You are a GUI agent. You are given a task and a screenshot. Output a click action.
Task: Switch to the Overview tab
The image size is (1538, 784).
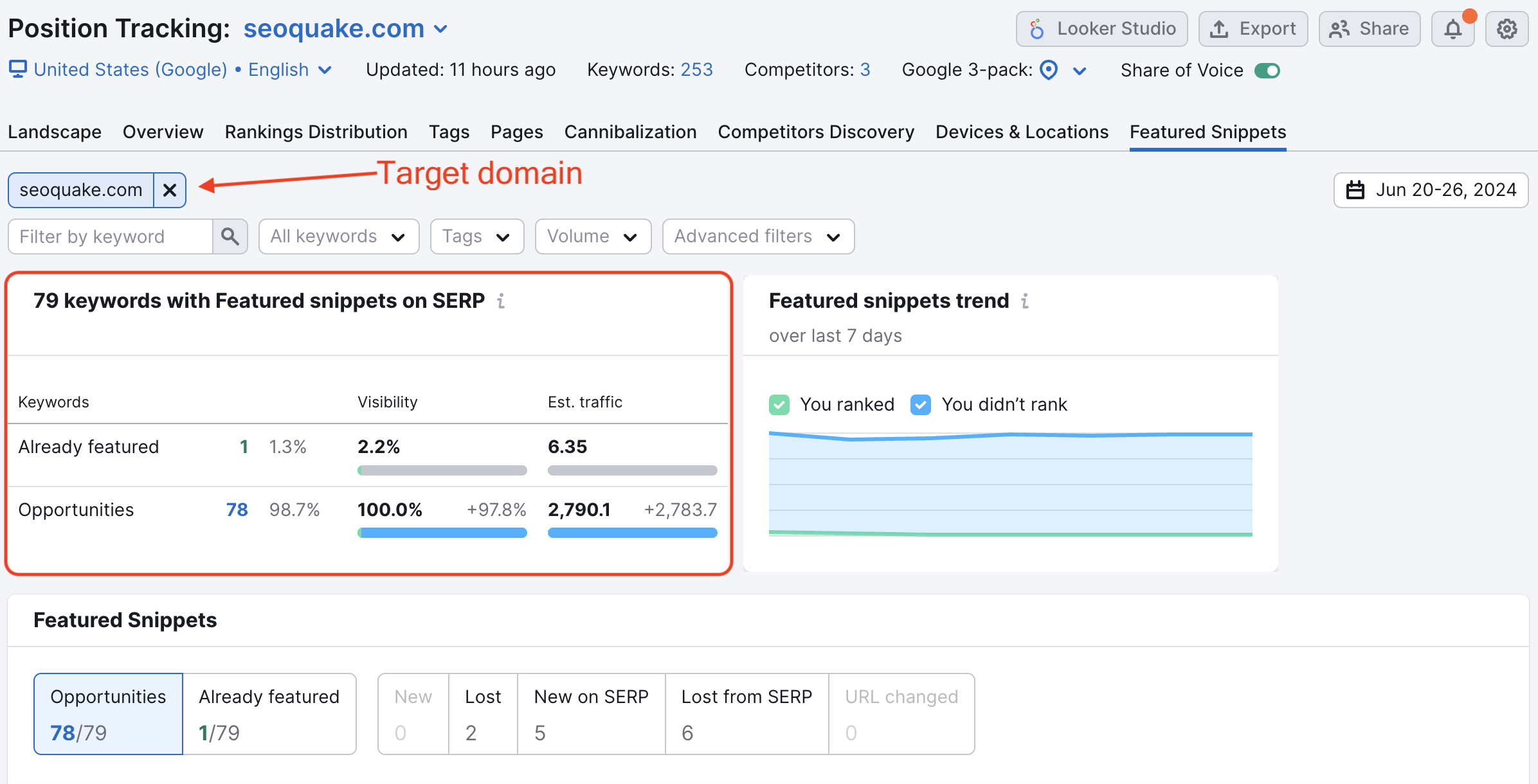coord(163,132)
